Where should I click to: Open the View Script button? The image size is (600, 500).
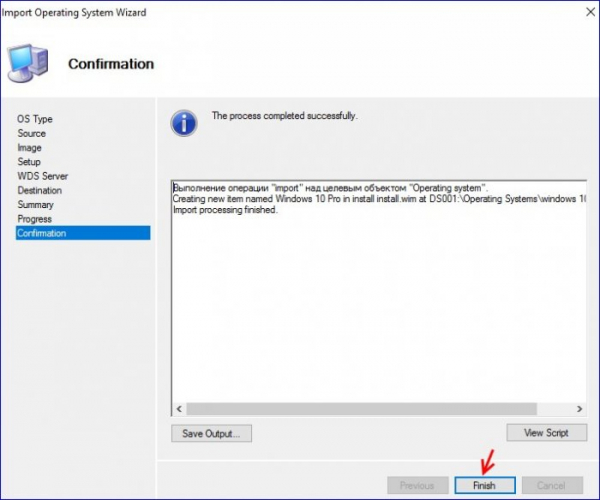point(546,433)
